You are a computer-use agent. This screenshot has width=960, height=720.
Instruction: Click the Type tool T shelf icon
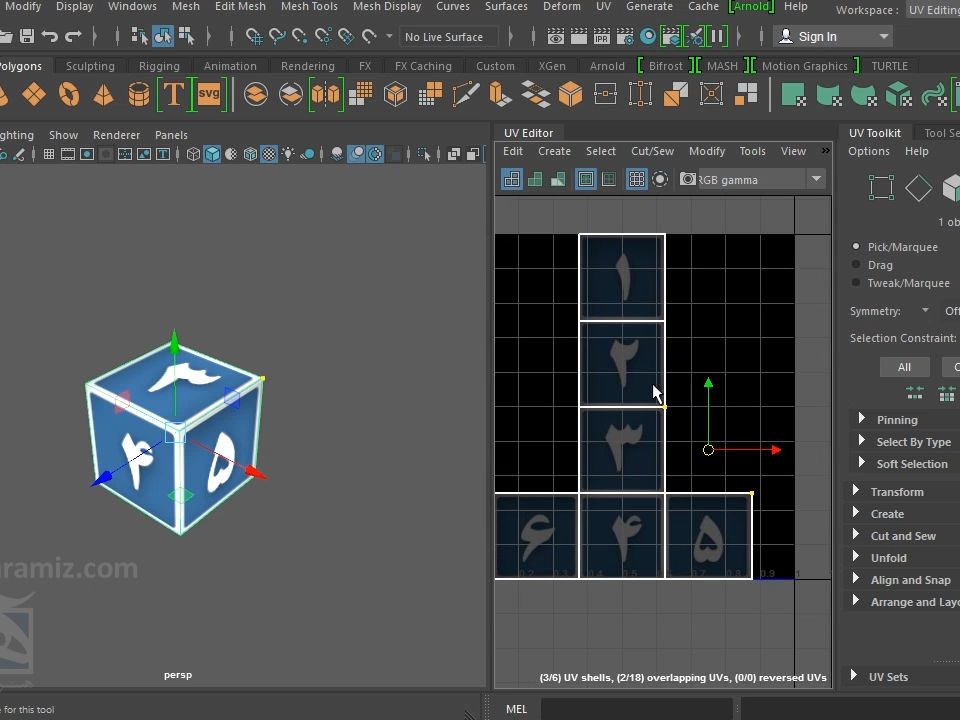pos(174,94)
